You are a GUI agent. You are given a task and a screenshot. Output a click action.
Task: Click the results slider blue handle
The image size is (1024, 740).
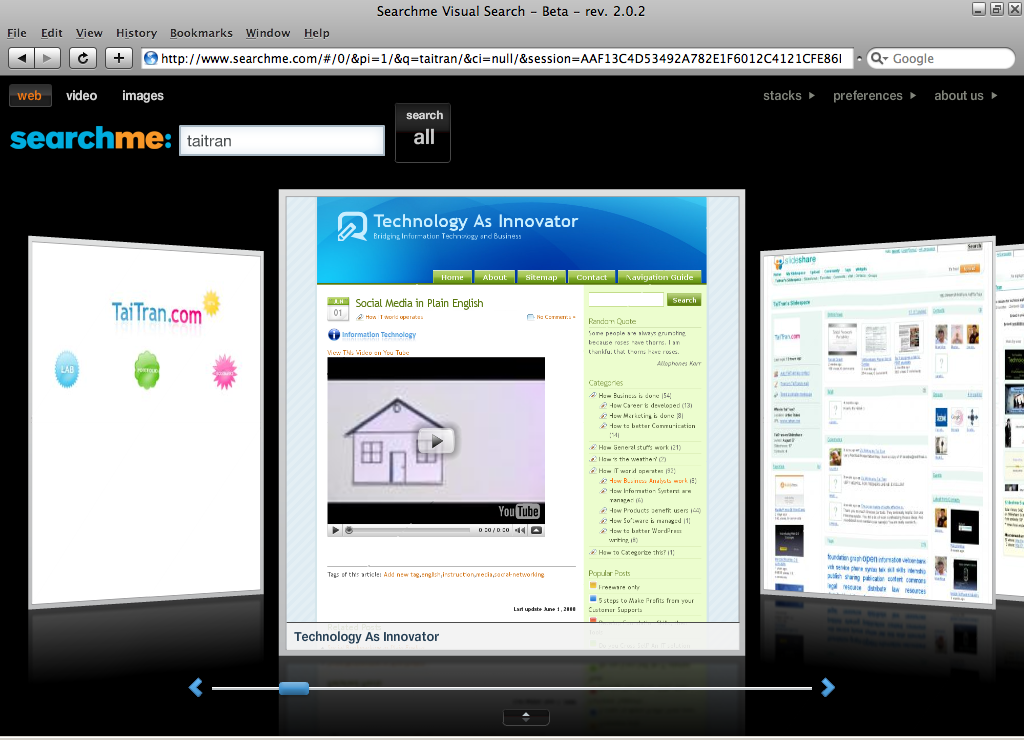point(294,688)
